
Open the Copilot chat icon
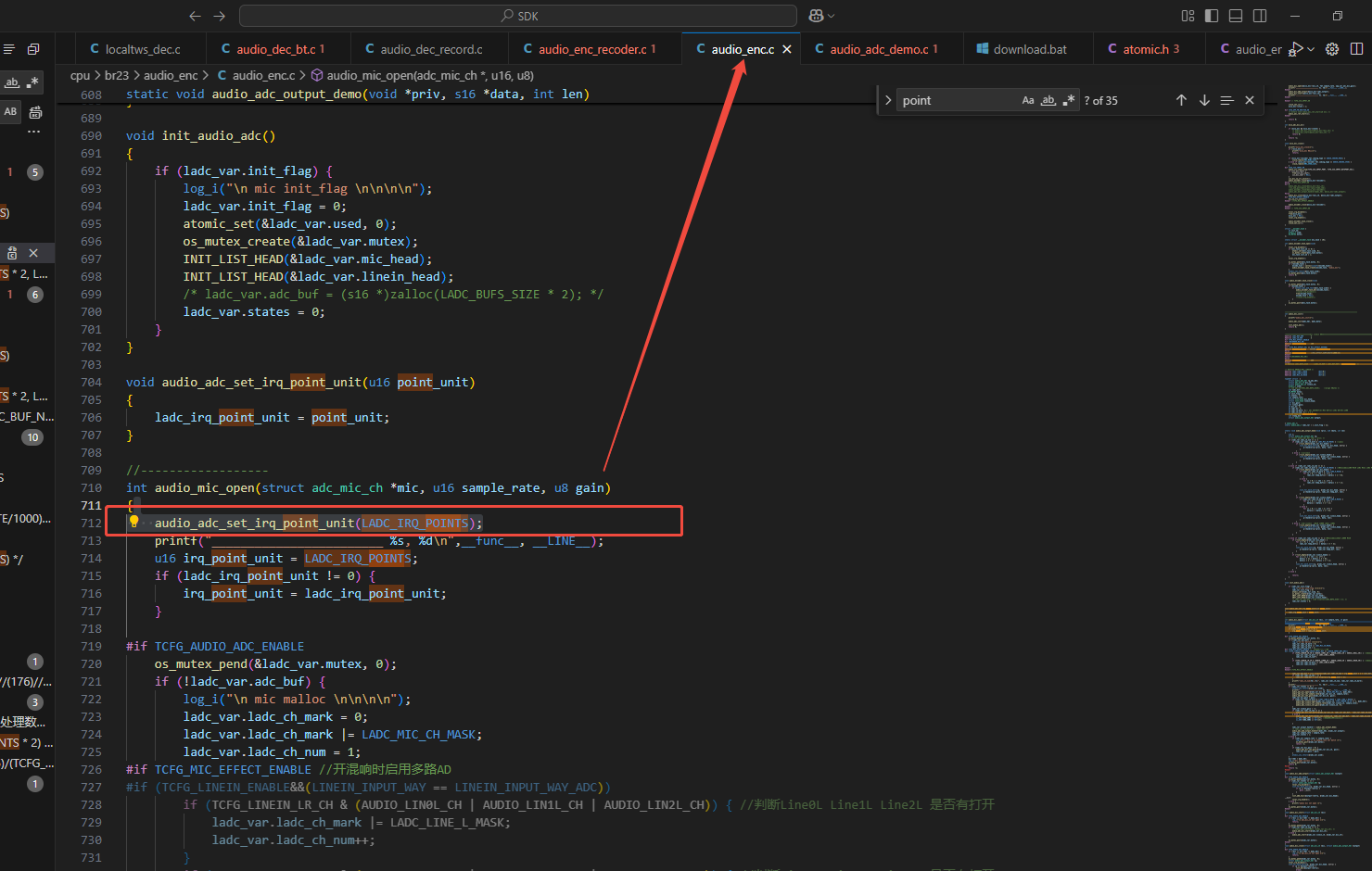pyautogui.click(x=816, y=16)
